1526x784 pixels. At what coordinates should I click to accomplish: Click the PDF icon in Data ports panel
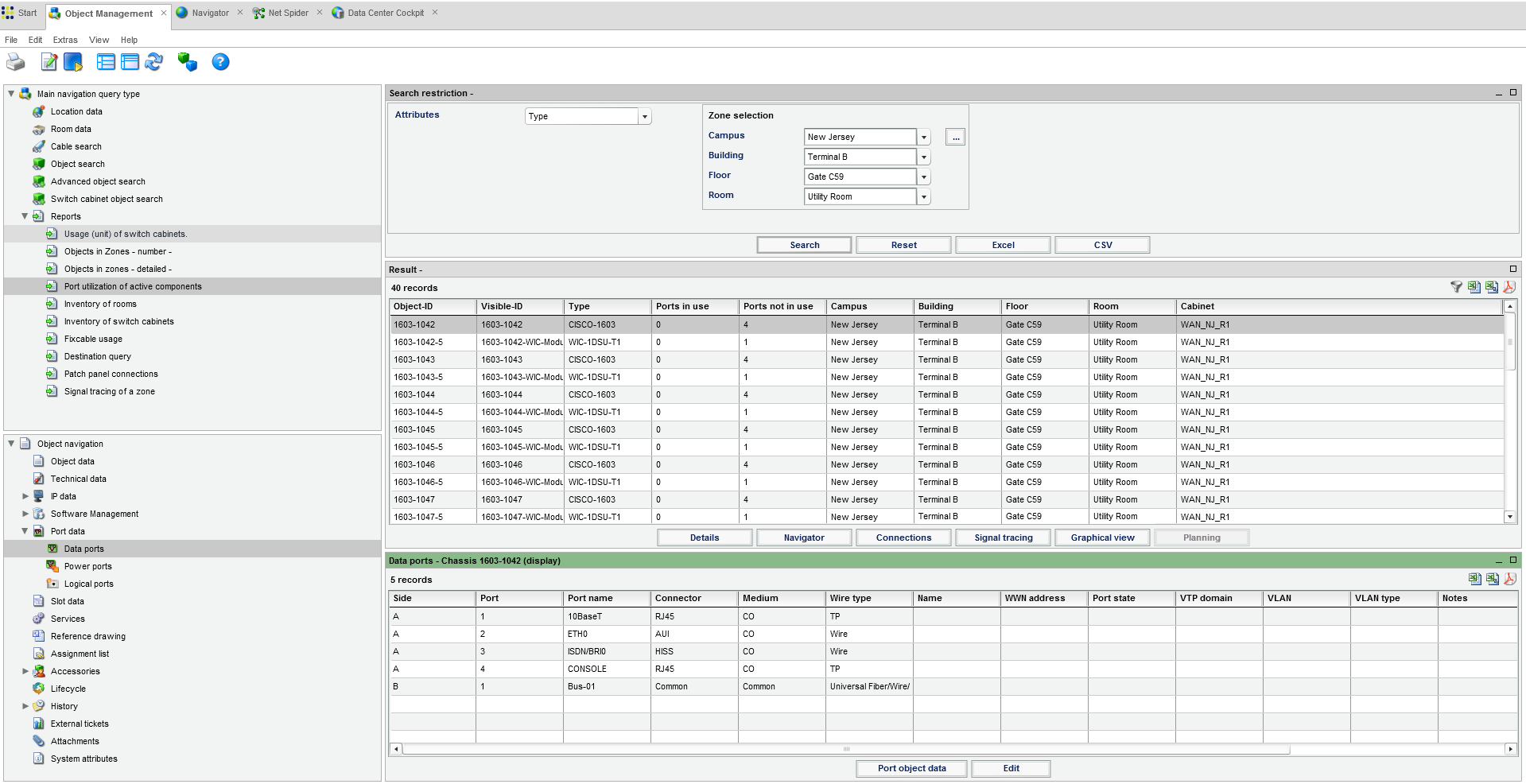click(x=1509, y=579)
